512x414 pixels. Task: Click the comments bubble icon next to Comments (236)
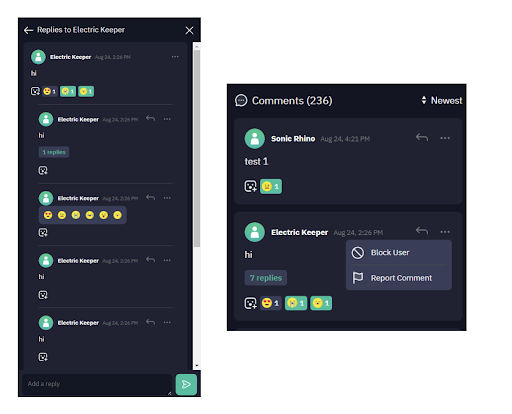pos(241,100)
